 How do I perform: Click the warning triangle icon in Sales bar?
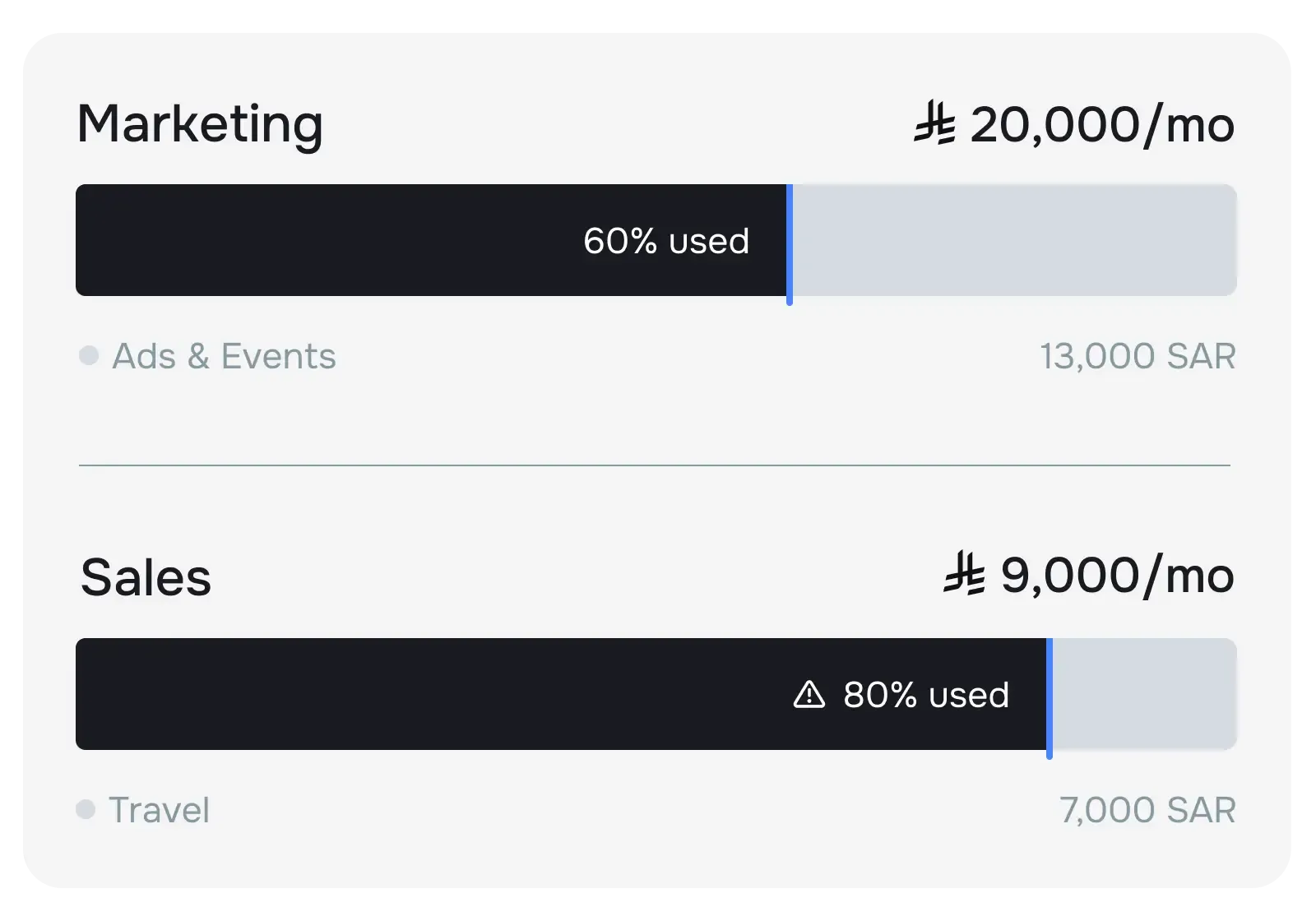809,695
